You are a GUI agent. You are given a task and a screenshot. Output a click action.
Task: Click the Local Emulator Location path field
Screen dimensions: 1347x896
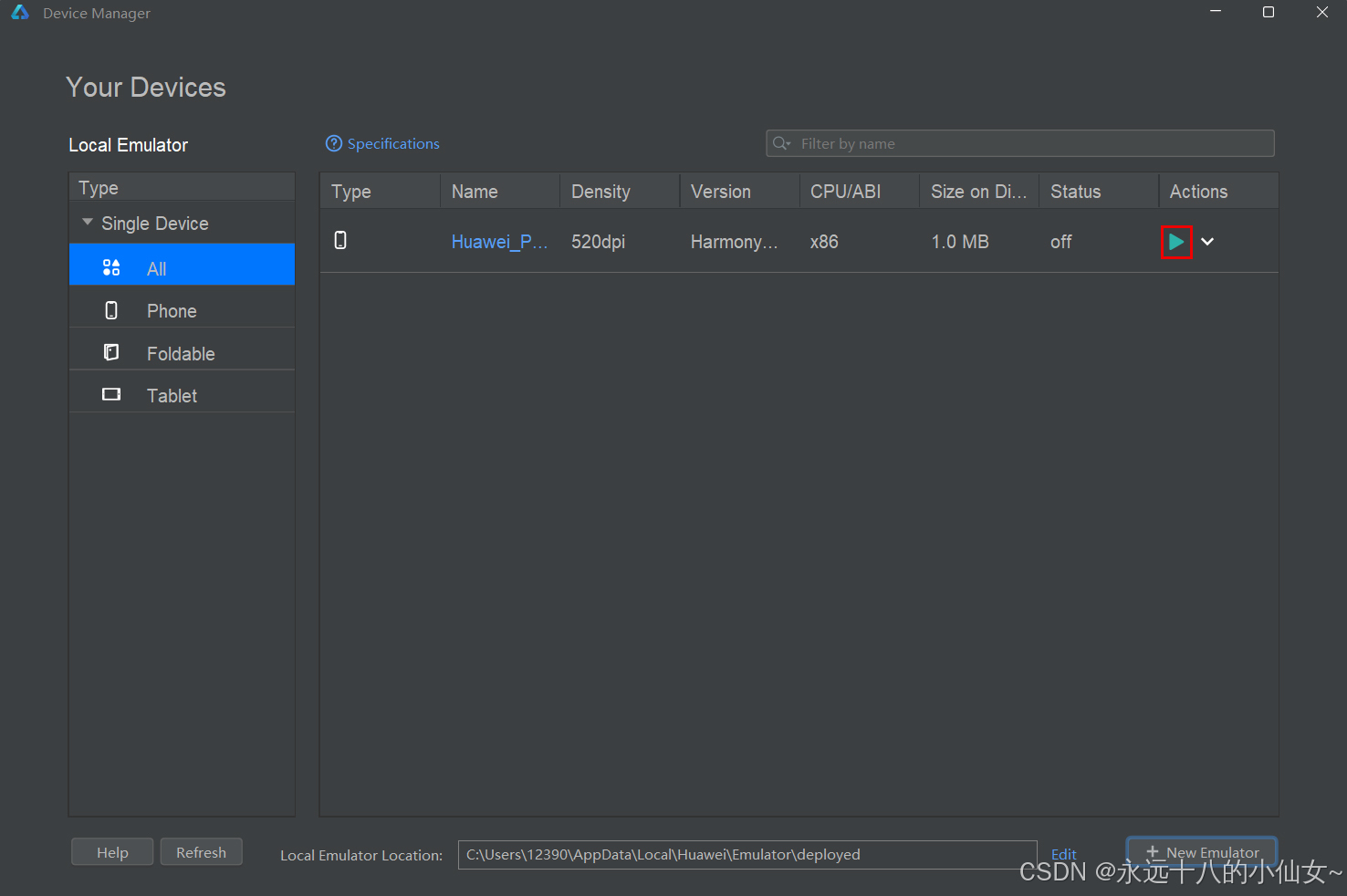pos(747,854)
